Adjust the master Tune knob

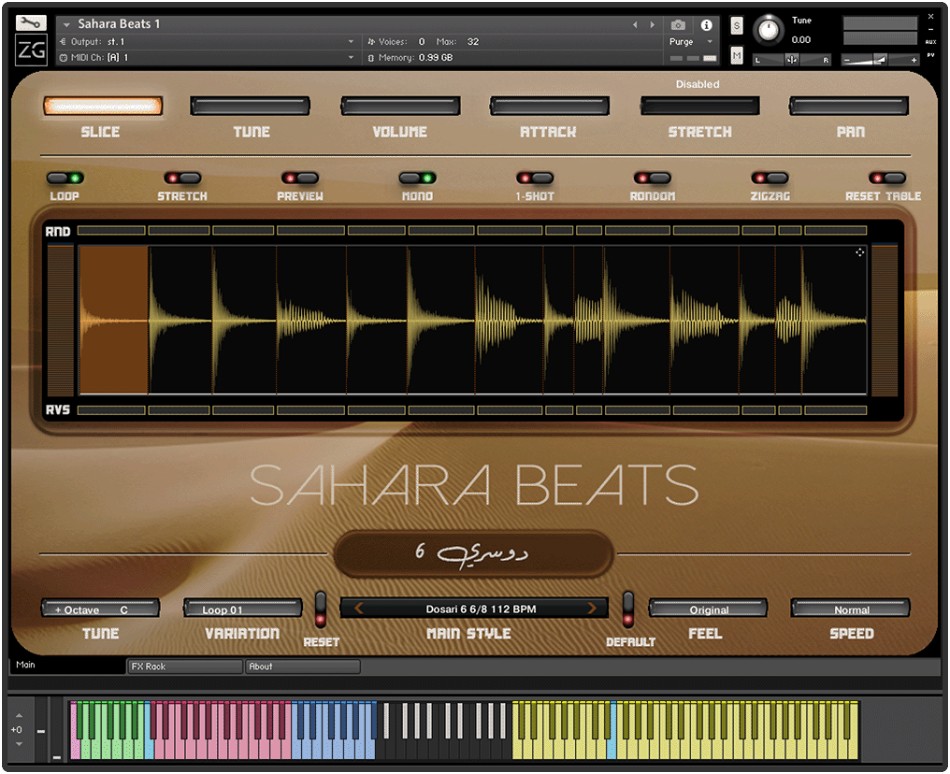tap(768, 30)
